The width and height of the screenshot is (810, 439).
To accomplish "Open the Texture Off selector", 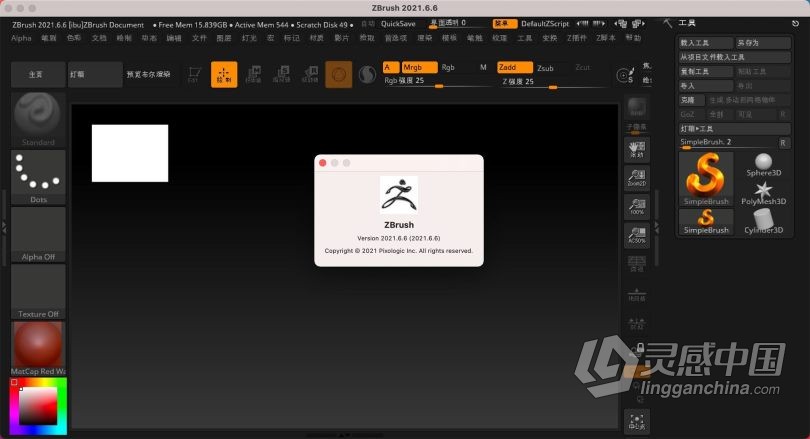I will coord(38,292).
